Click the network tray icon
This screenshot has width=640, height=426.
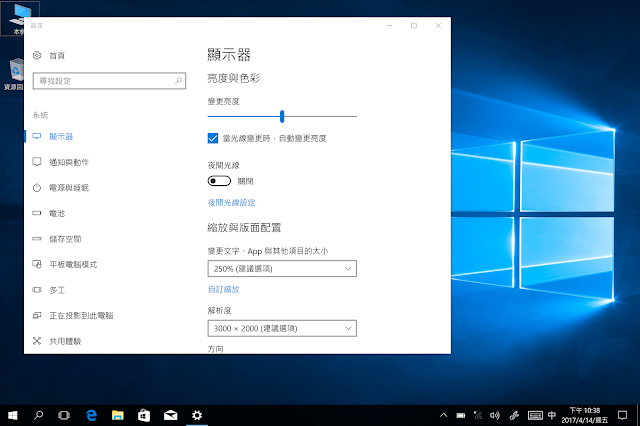pyautogui.click(x=478, y=415)
